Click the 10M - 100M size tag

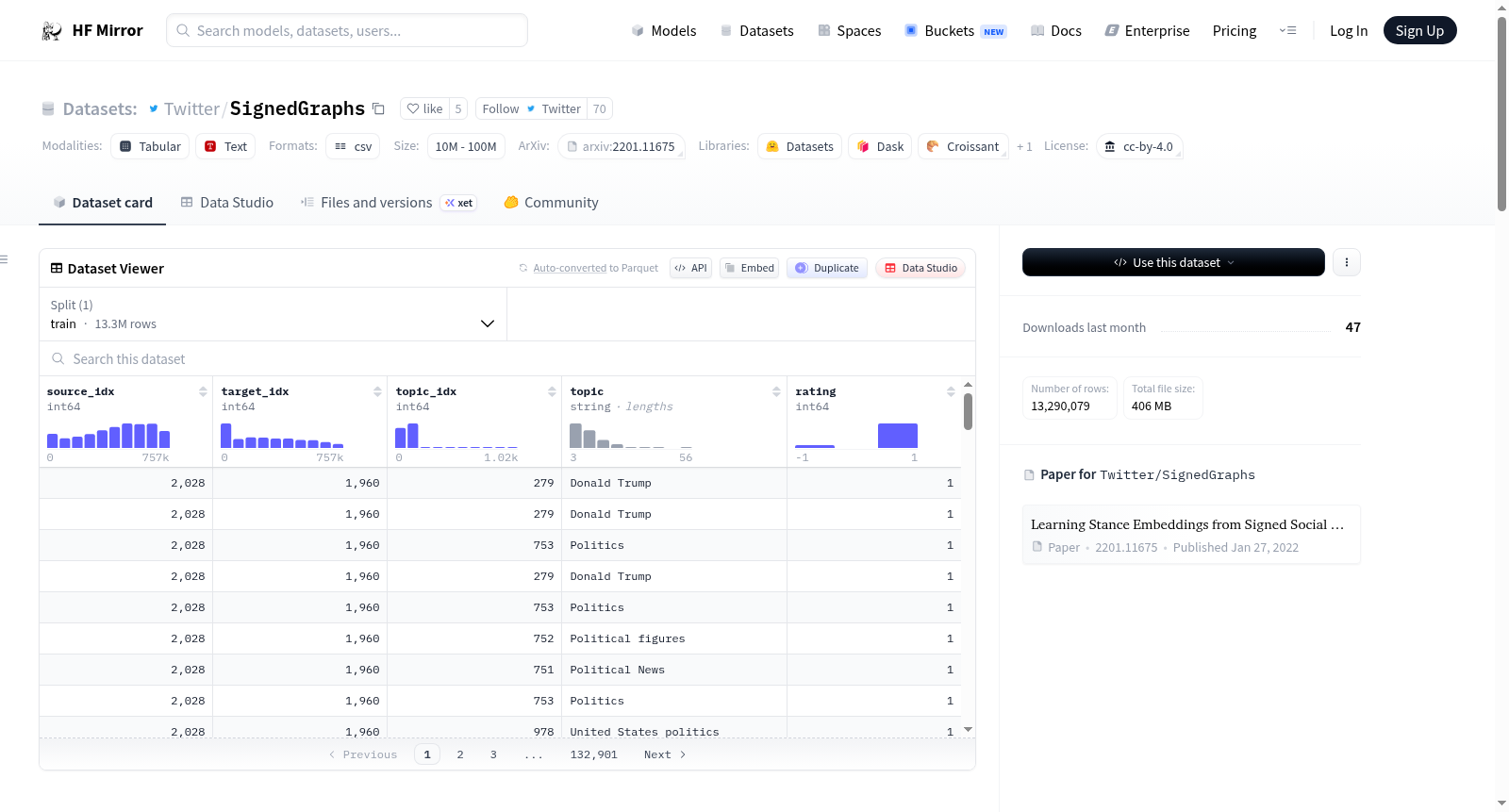pos(466,146)
